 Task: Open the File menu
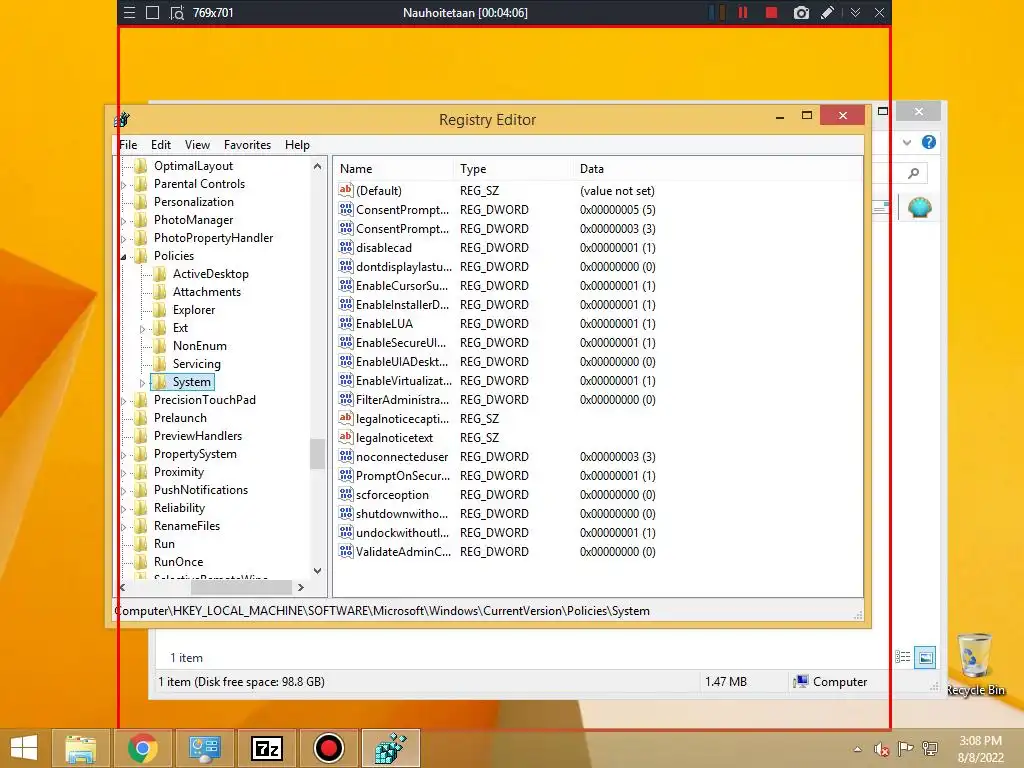tap(128, 145)
